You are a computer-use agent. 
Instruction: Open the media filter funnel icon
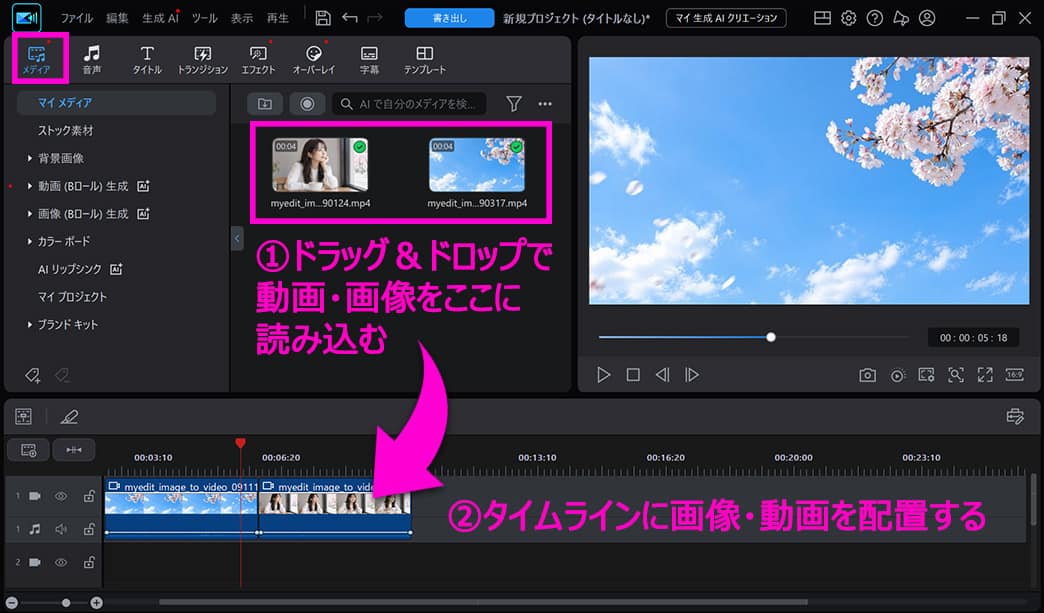[x=514, y=104]
